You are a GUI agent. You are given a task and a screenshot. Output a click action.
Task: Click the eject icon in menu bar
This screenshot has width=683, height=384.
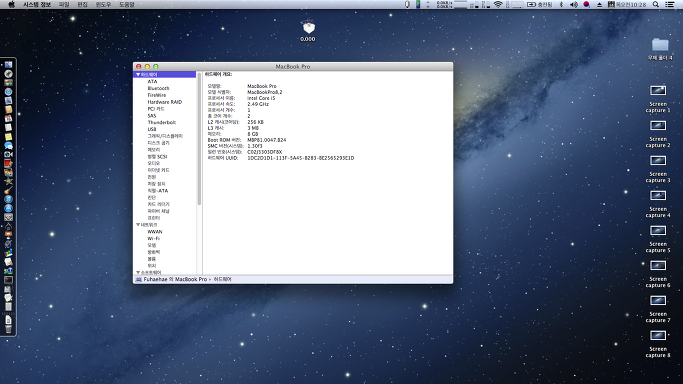pos(599,4)
